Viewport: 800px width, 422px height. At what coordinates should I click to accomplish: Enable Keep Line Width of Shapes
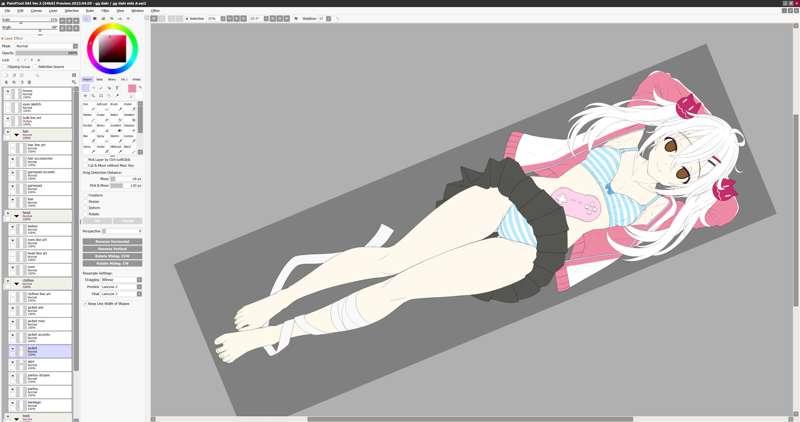(x=86, y=304)
